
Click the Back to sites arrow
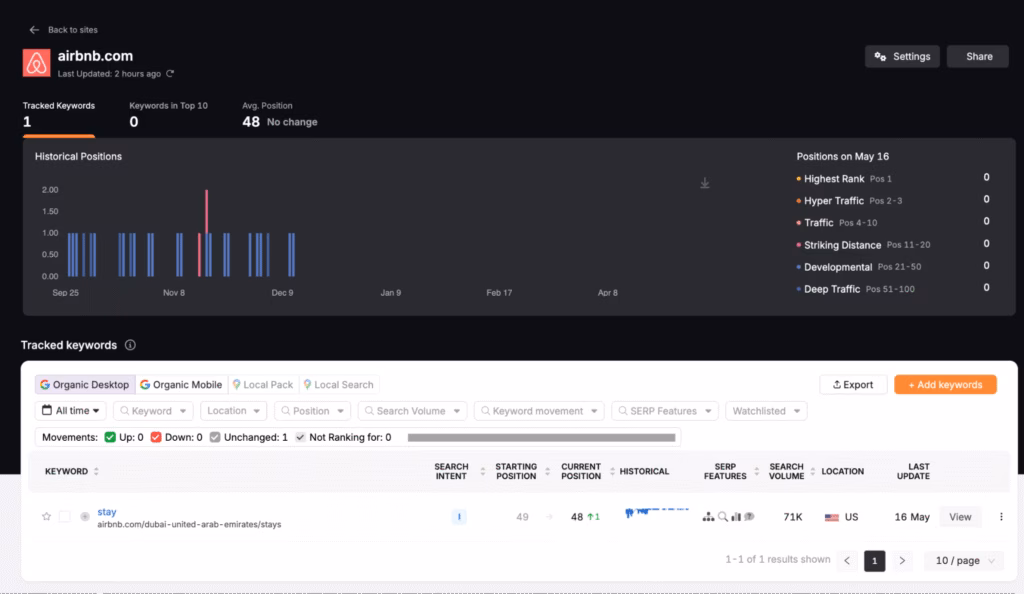(x=34, y=30)
